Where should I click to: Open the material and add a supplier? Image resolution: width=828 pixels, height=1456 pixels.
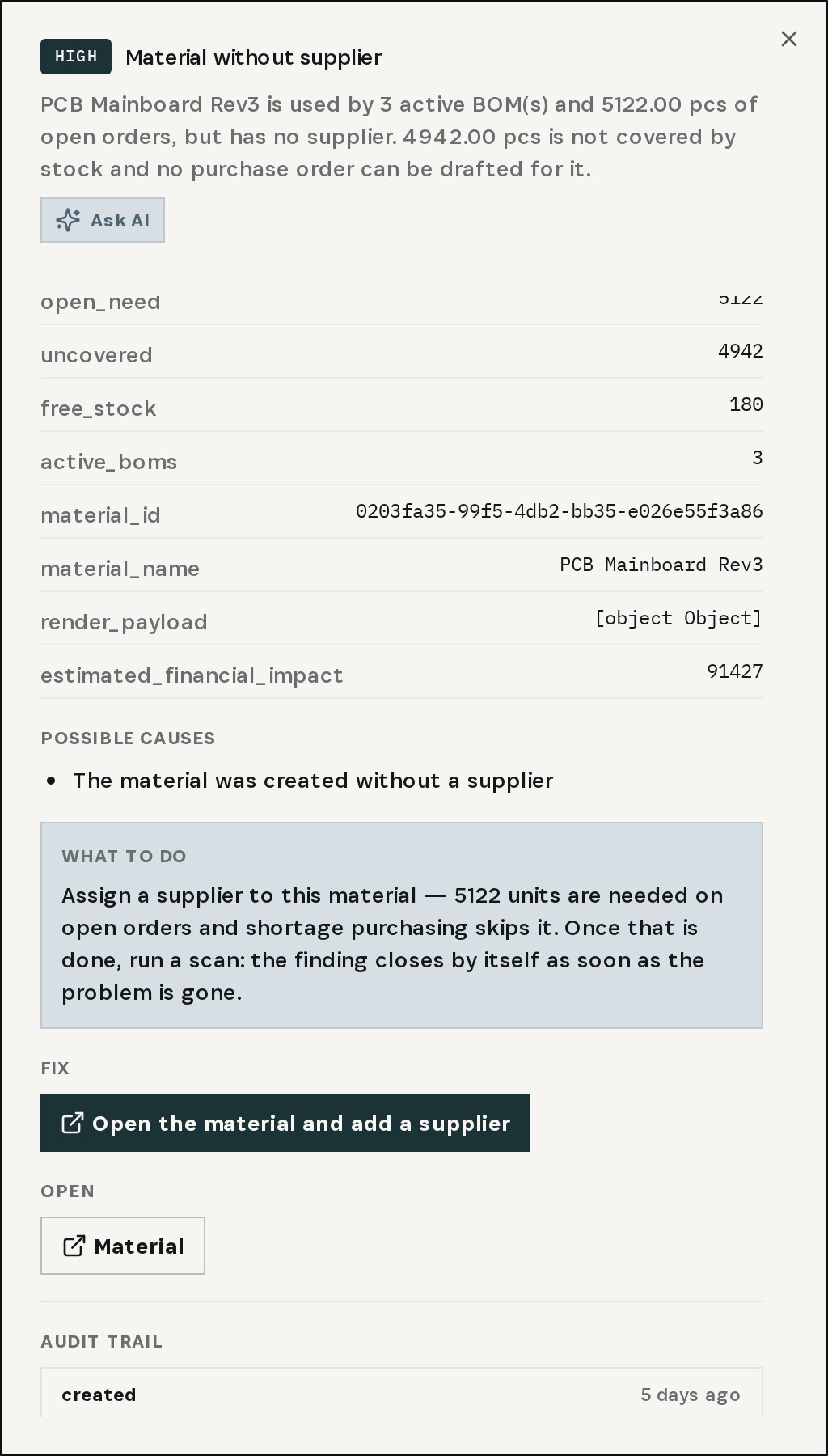(x=285, y=1123)
